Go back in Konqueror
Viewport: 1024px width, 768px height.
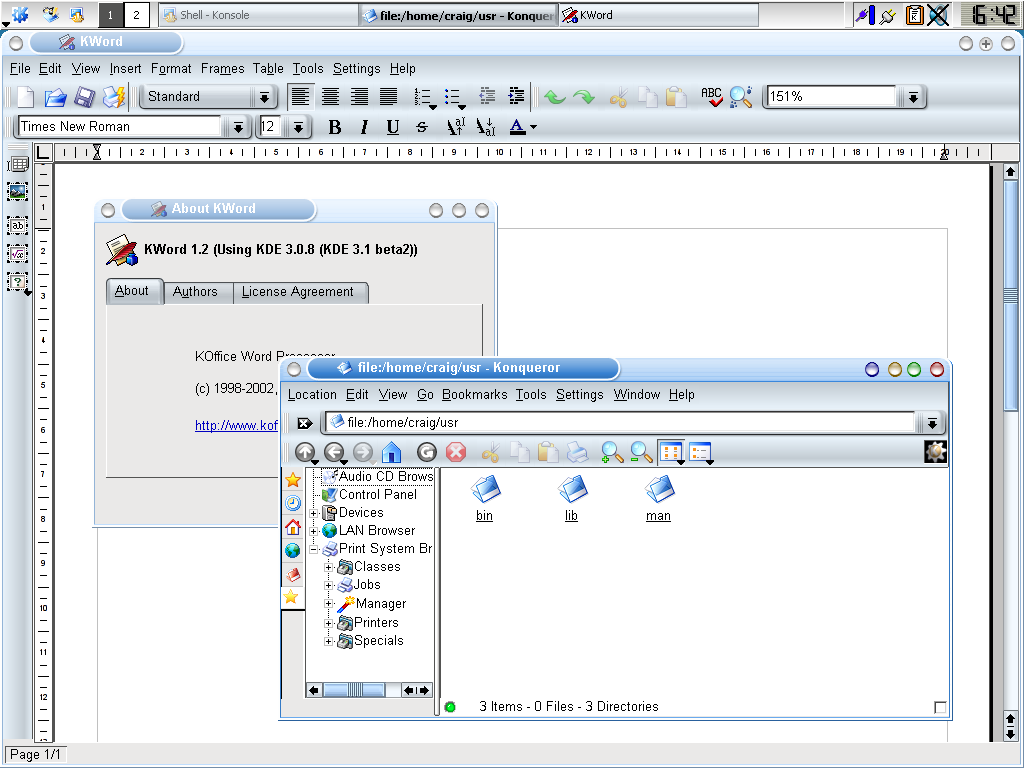pyautogui.click(x=334, y=452)
